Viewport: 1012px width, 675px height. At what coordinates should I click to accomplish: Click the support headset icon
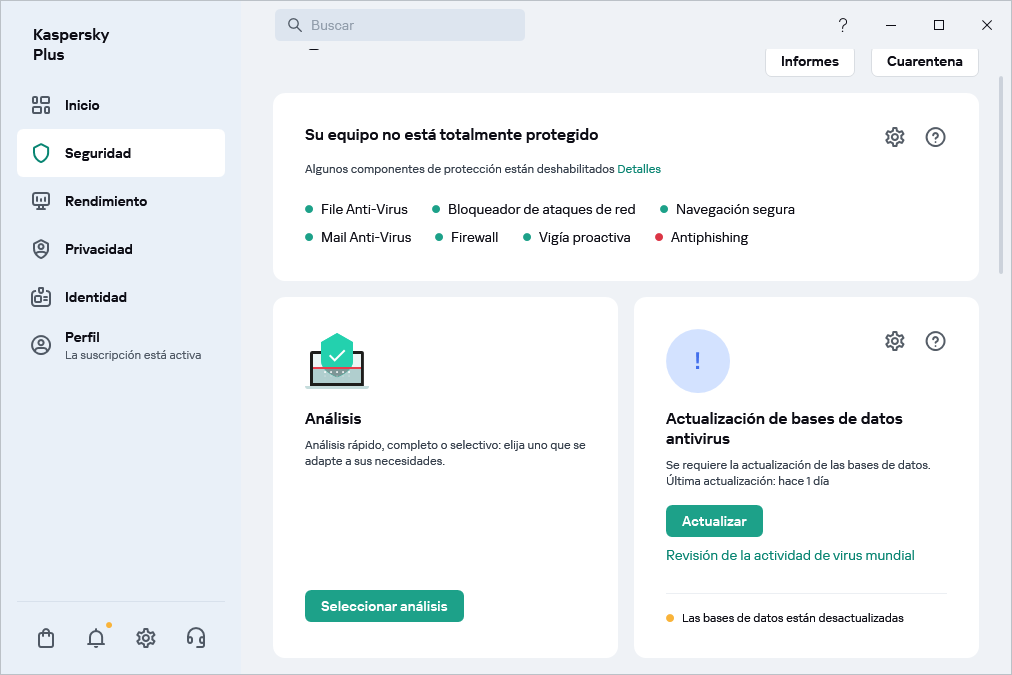click(196, 638)
